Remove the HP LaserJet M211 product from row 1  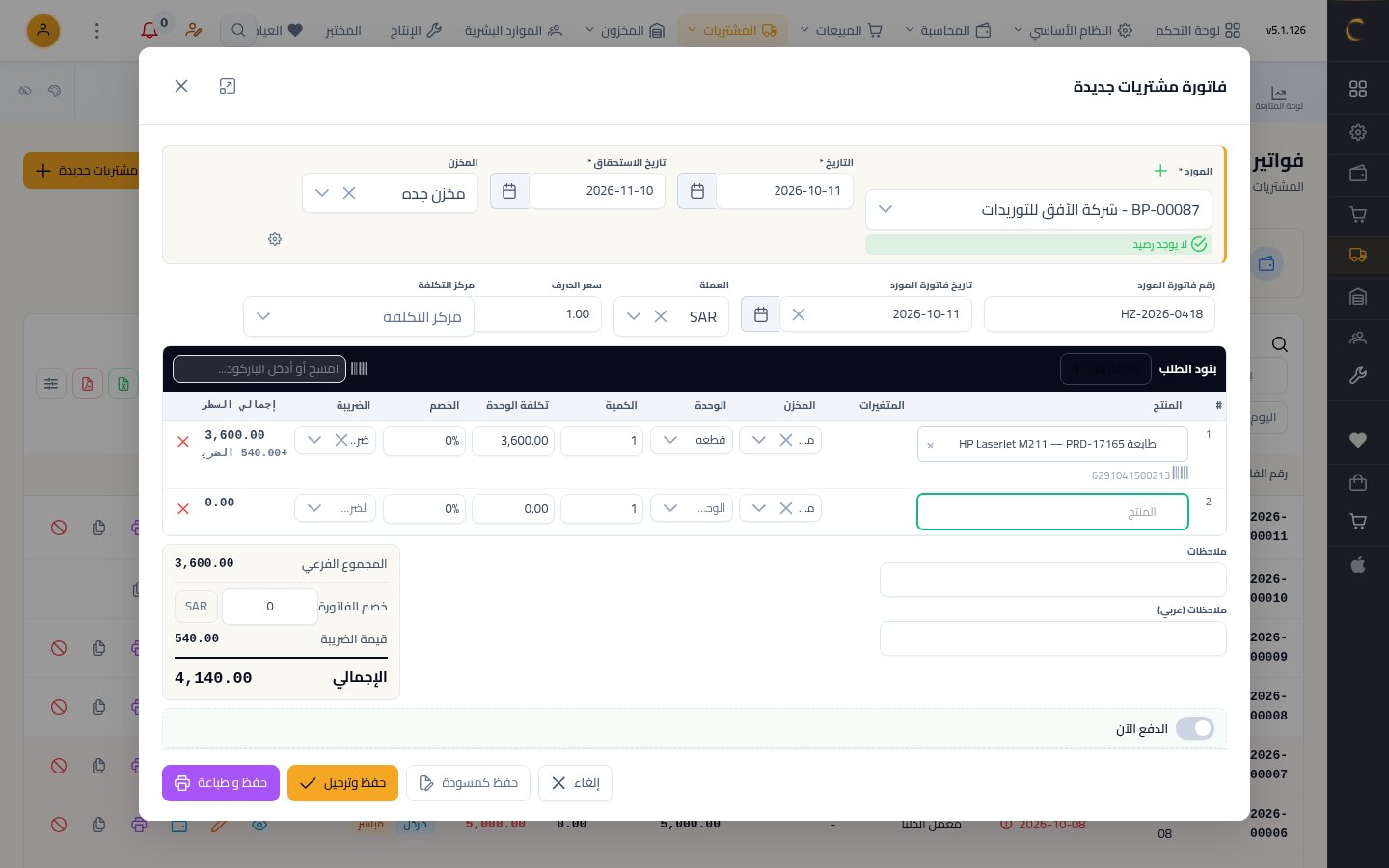pyautogui.click(x=930, y=445)
